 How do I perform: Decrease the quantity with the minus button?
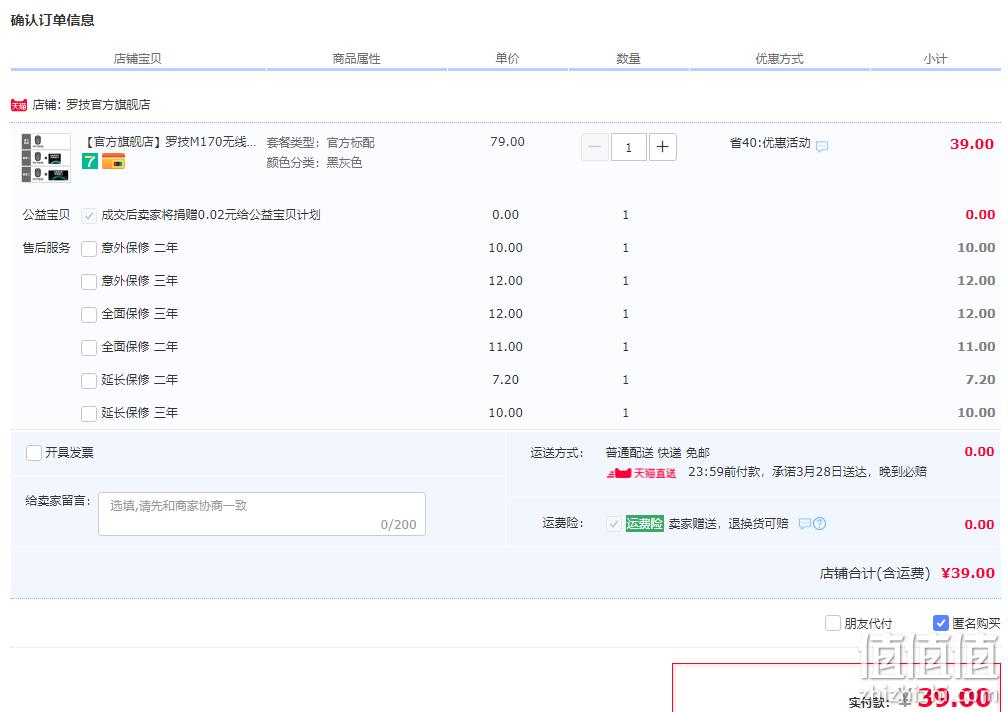595,147
